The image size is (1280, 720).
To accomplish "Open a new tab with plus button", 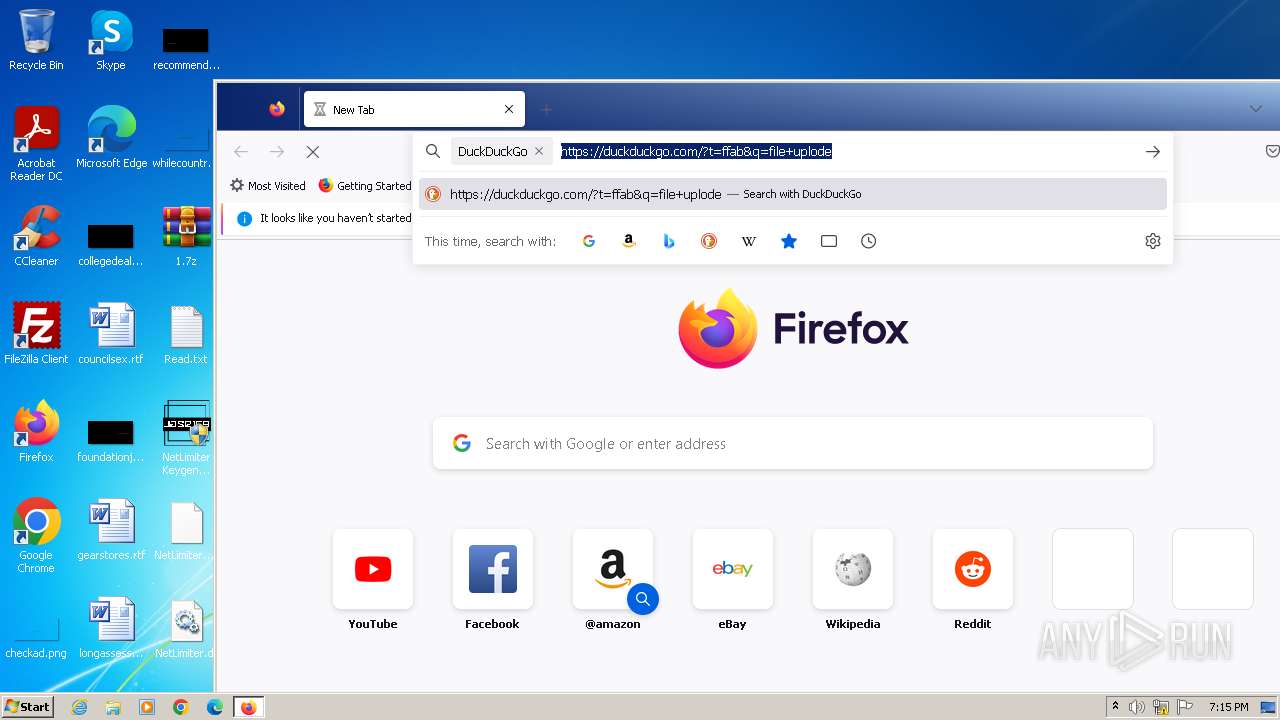I will (x=546, y=110).
